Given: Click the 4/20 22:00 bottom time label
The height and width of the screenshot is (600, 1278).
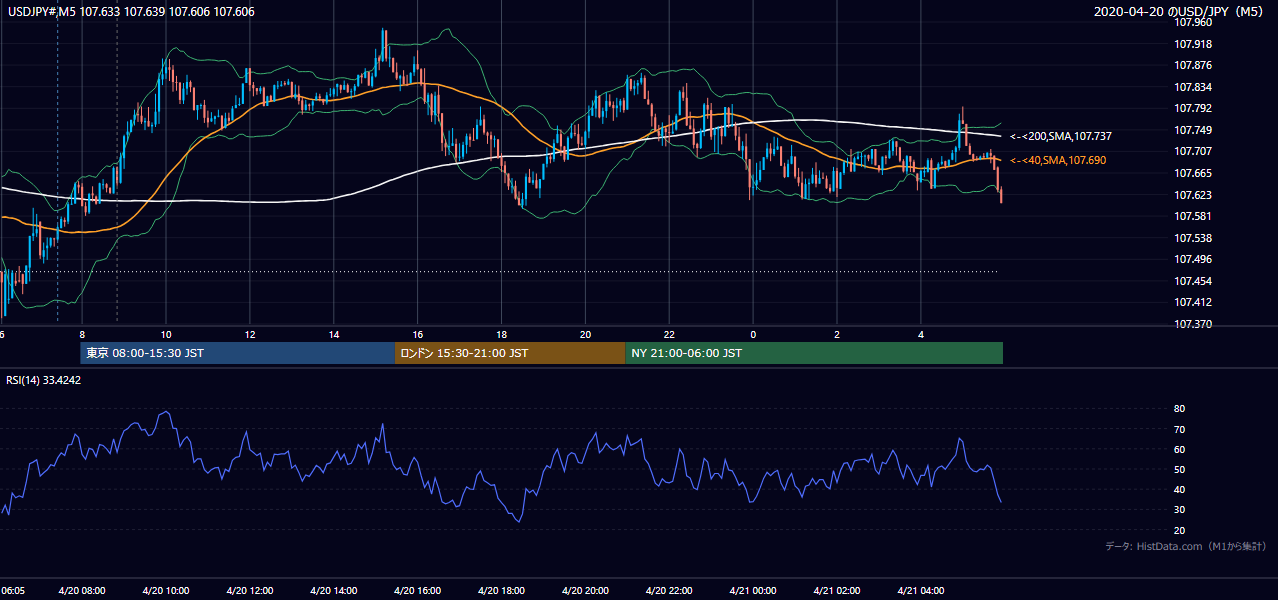Looking at the screenshot, I should point(670,590).
